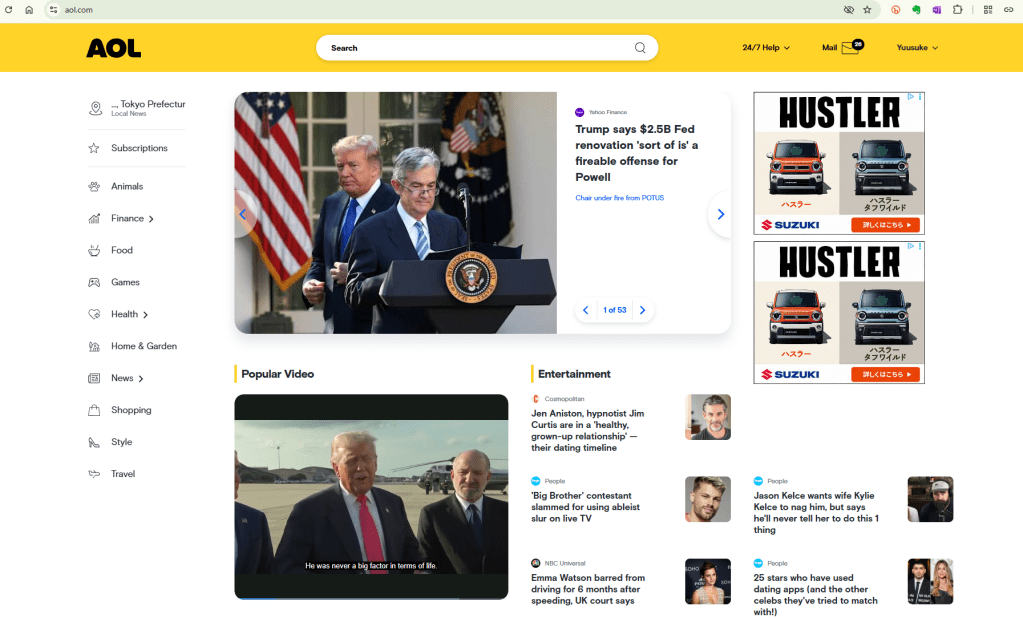
Task: Select Shopping in the sidebar
Action: [130, 410]
